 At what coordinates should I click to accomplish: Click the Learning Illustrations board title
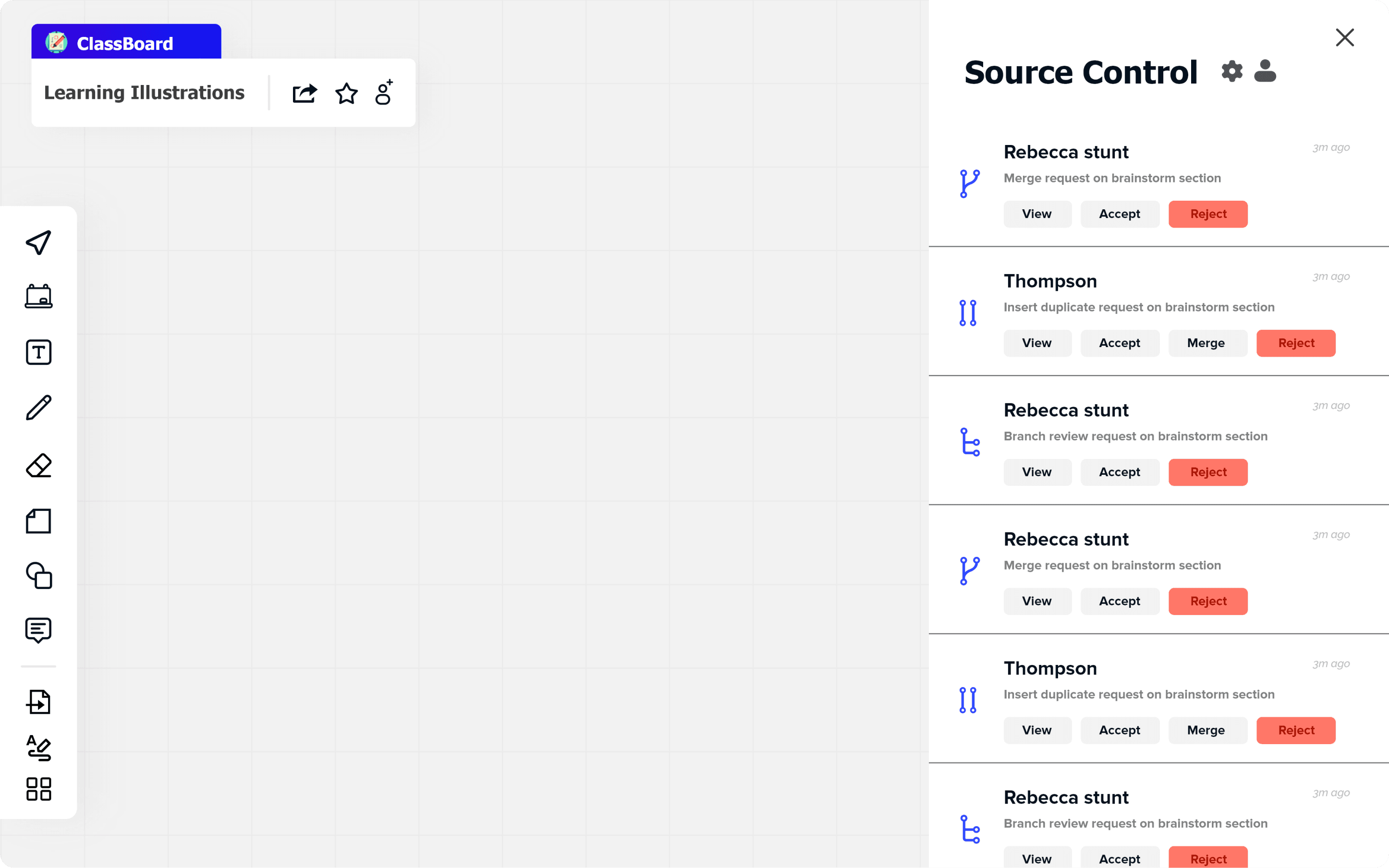pos(144,93)
